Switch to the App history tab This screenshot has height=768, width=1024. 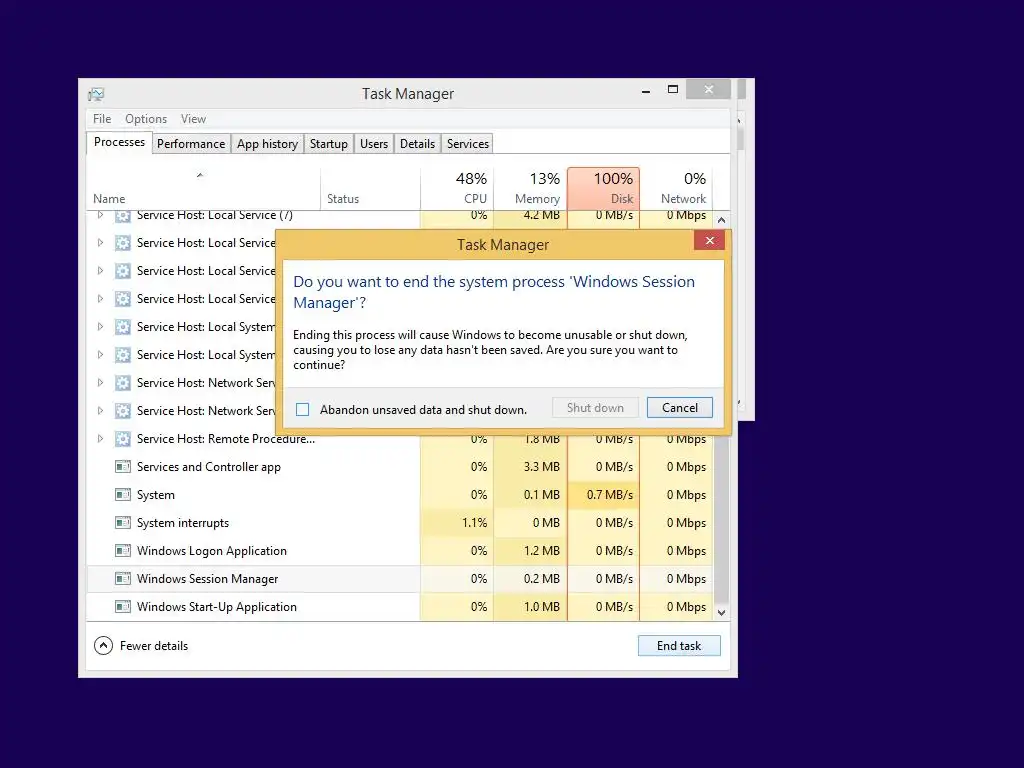[267, 144]
